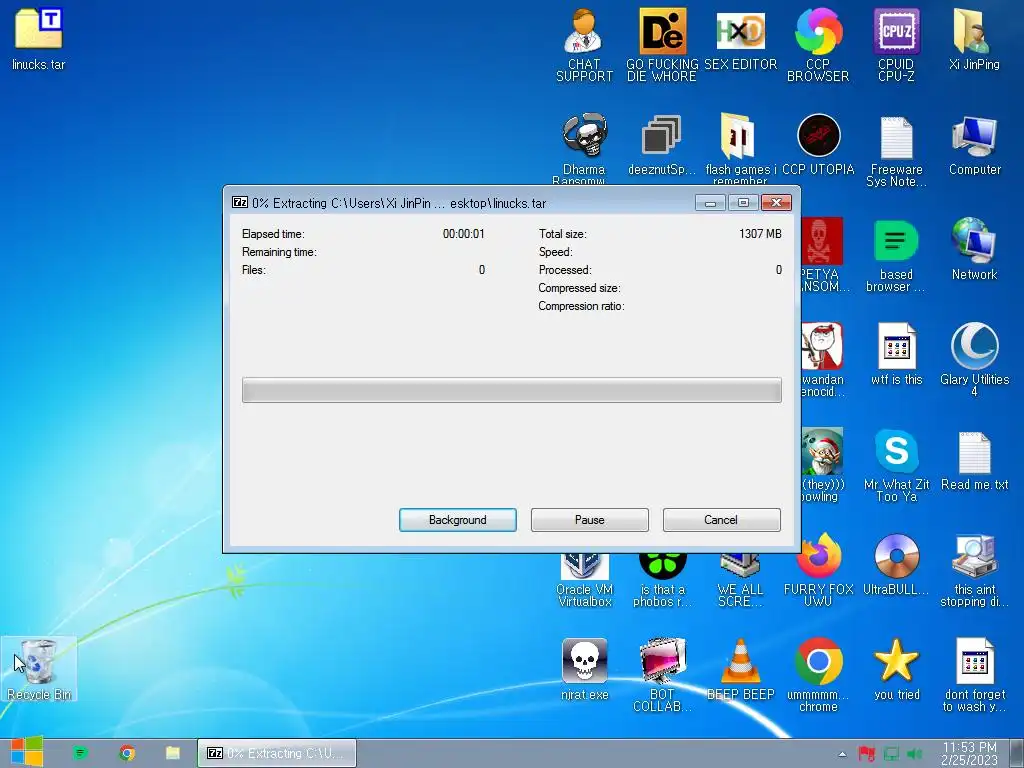Open the network tray icon
The image size is (1024, 768).
[x=891, y=754]
